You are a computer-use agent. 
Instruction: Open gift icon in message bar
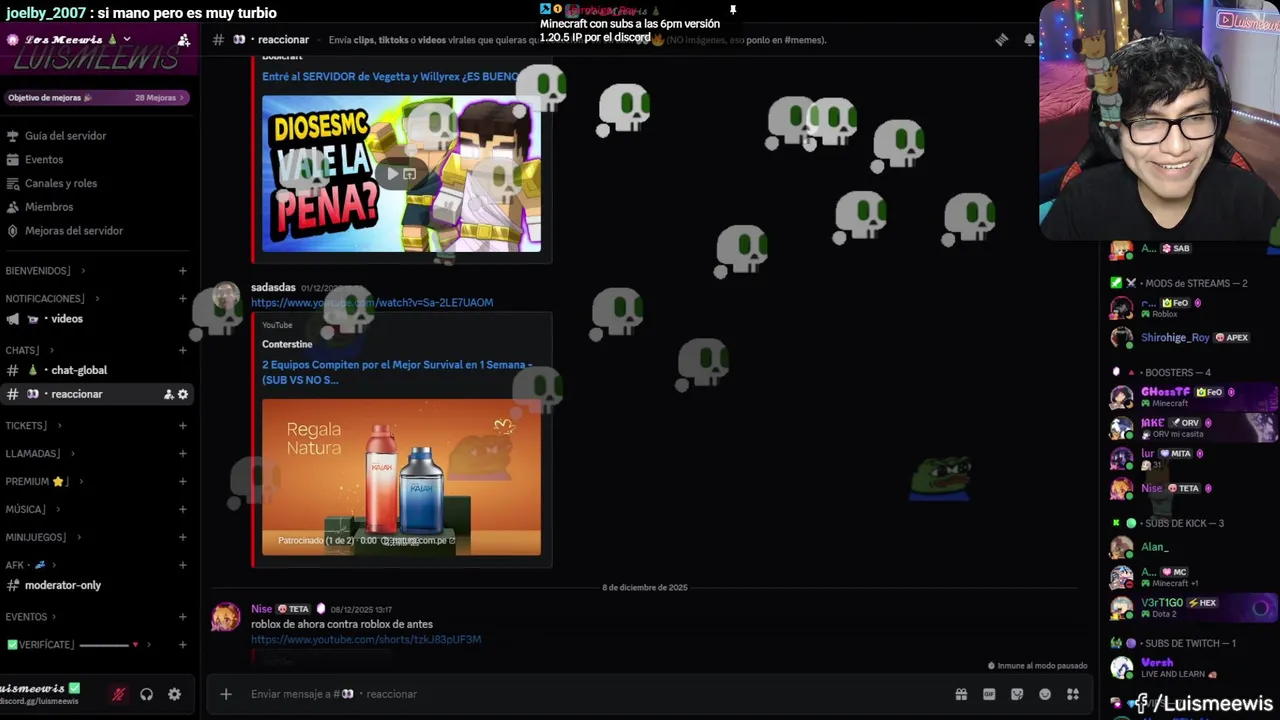pos(961,694)
